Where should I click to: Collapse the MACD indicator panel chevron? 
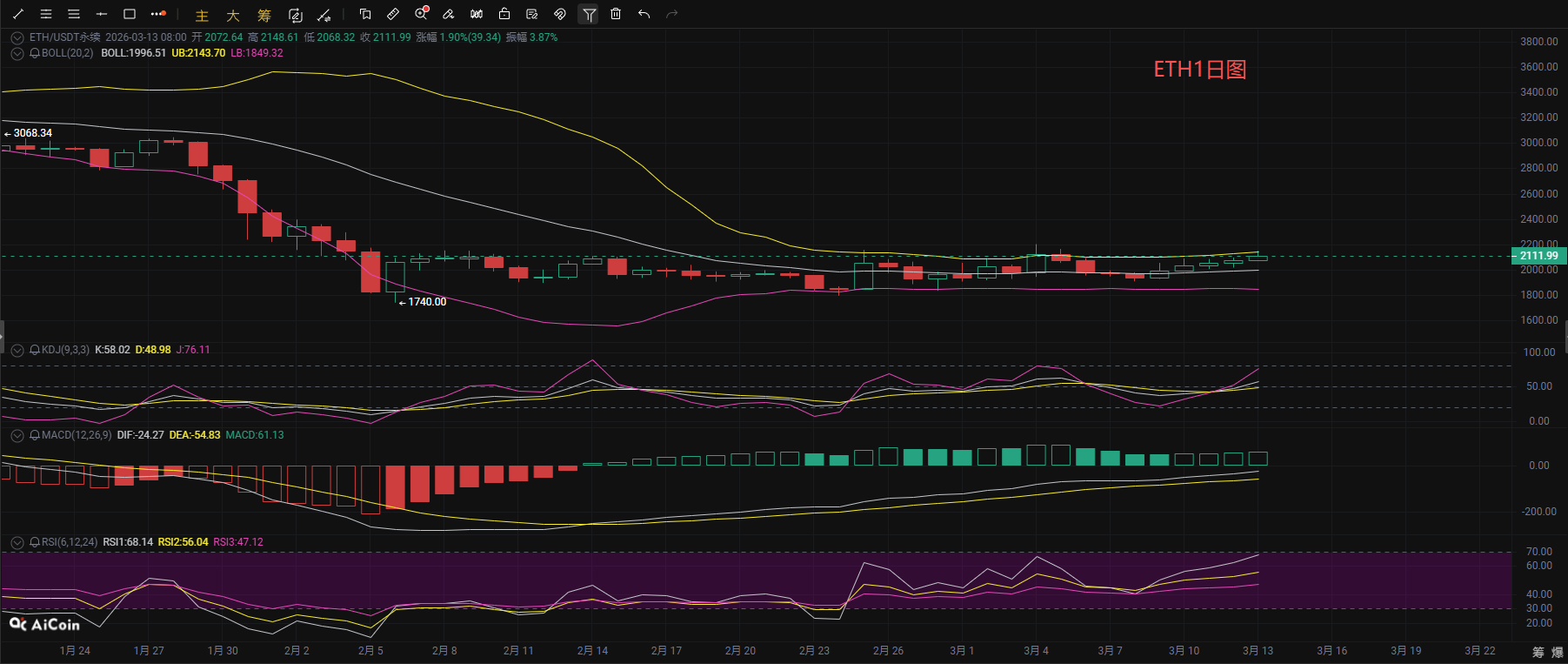point(17,435)
